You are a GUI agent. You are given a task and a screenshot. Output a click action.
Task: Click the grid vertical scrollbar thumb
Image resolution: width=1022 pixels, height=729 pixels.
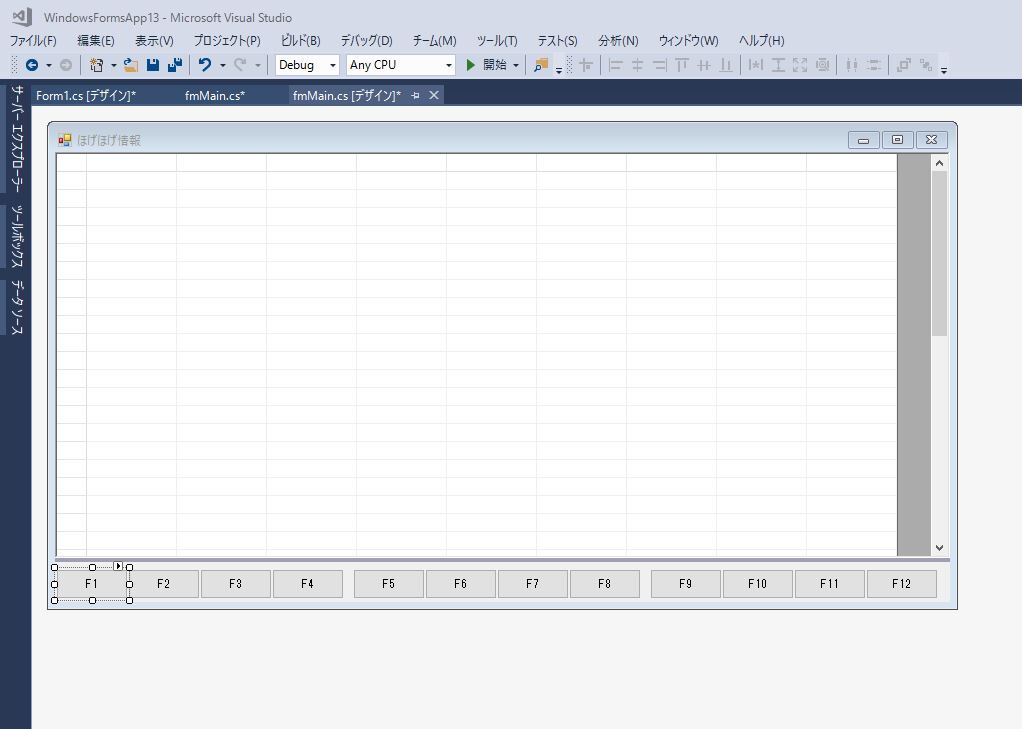coord(939,254)
